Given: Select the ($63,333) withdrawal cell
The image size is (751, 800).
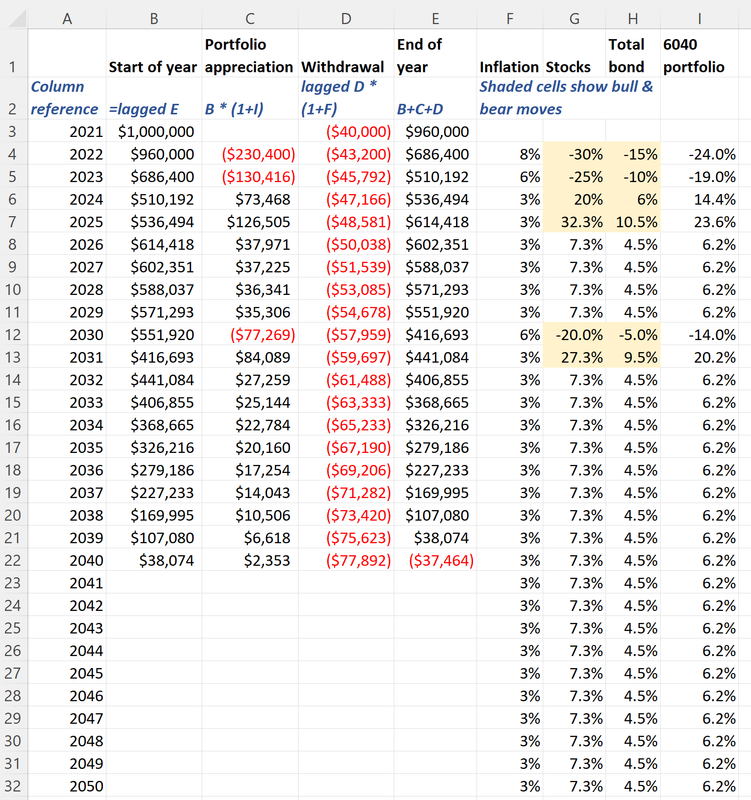Looking at the screenshot, I should click(346, 402).
